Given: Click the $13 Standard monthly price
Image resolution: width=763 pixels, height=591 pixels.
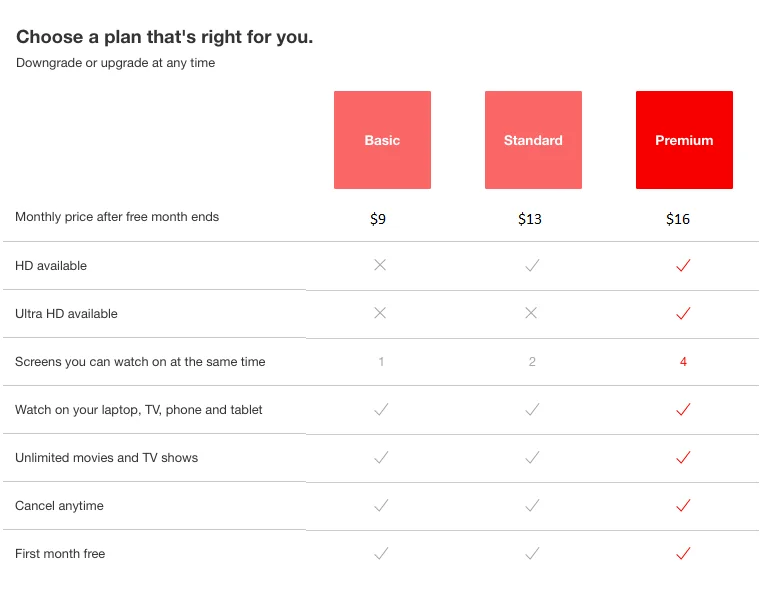Looking at the screenshot, I should click(530, 219).
